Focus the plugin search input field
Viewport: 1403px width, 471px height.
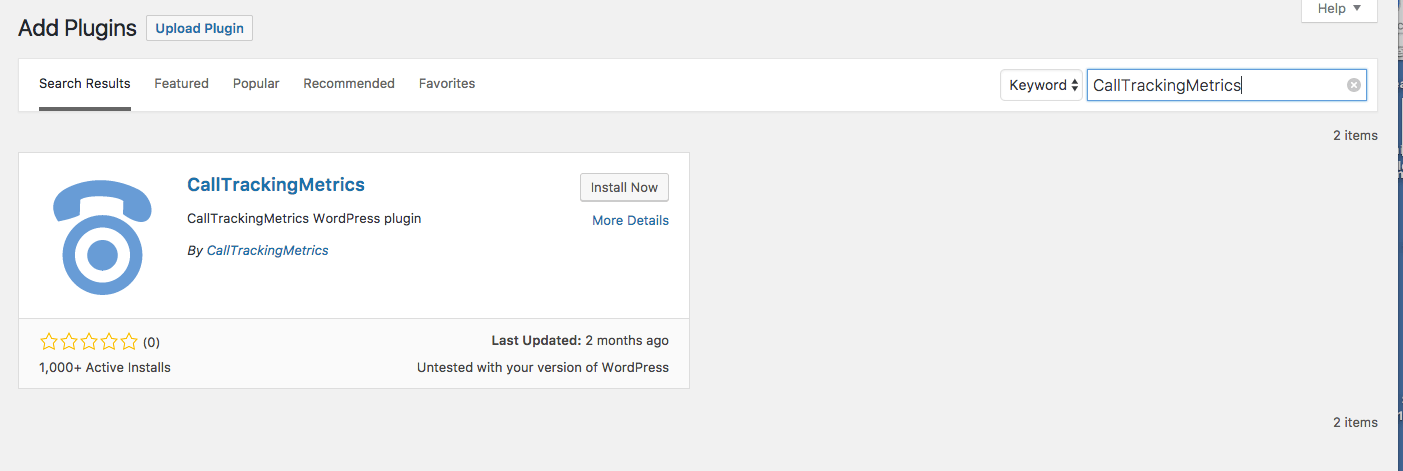[x=1214, y=85]
